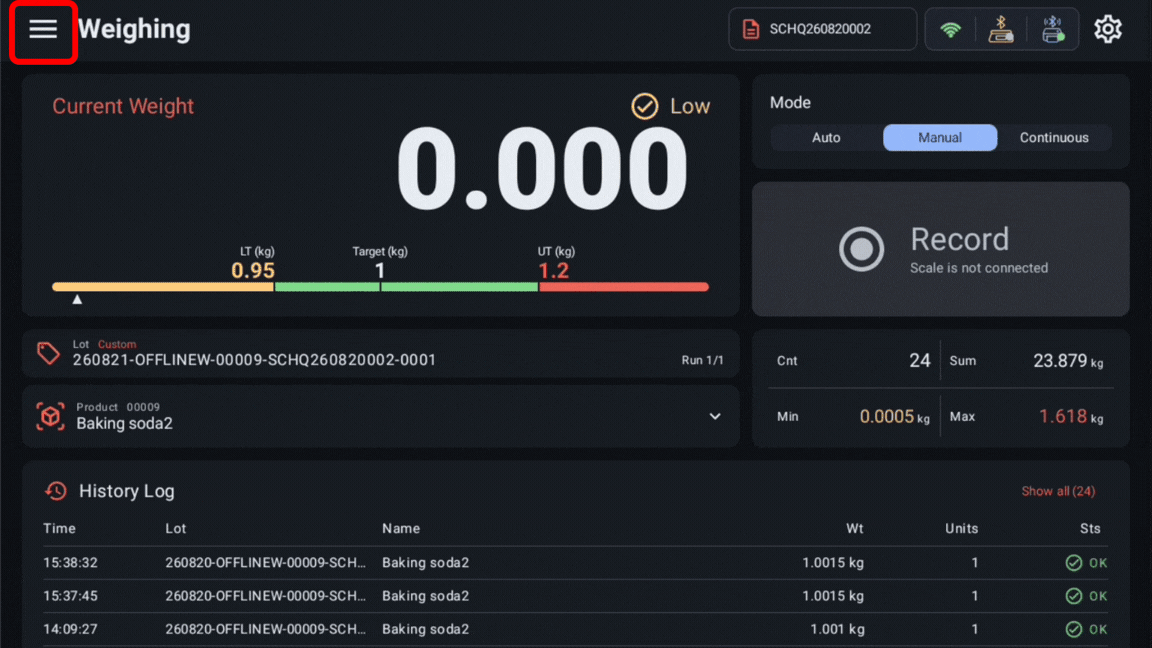Click the current weight reading 0.000

click(541, 169)
